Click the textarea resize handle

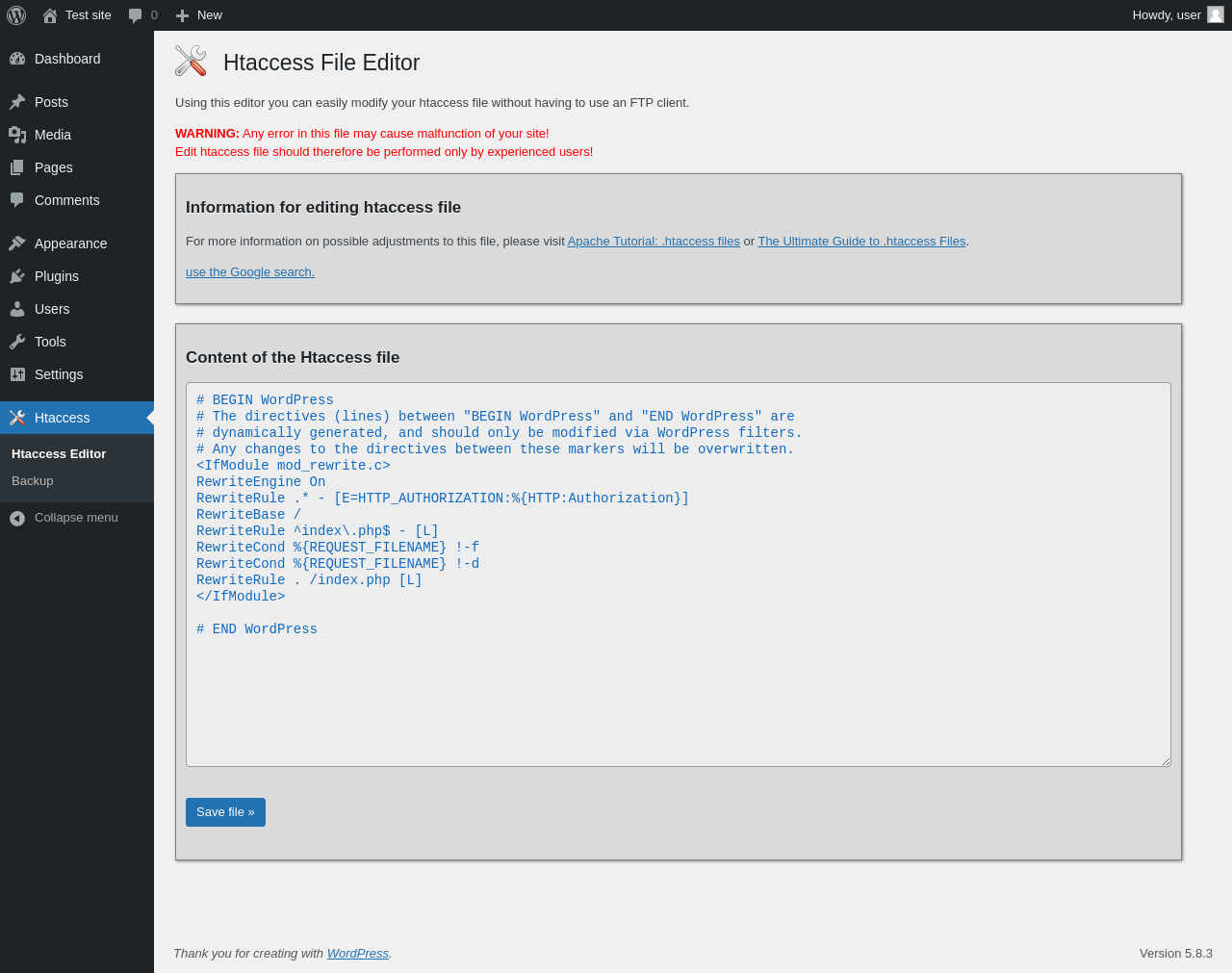pyautogui.click(x=1166, y=761)
